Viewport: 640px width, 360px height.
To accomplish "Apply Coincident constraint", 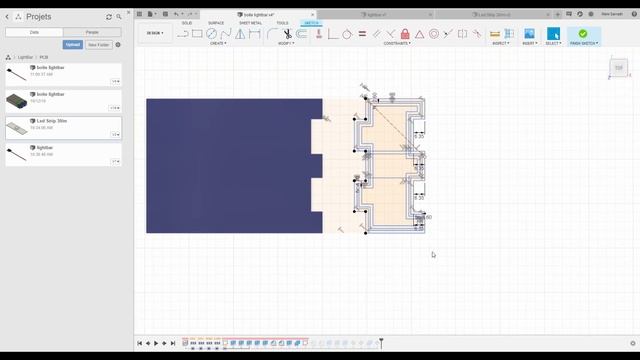I will tap(391, 34).
